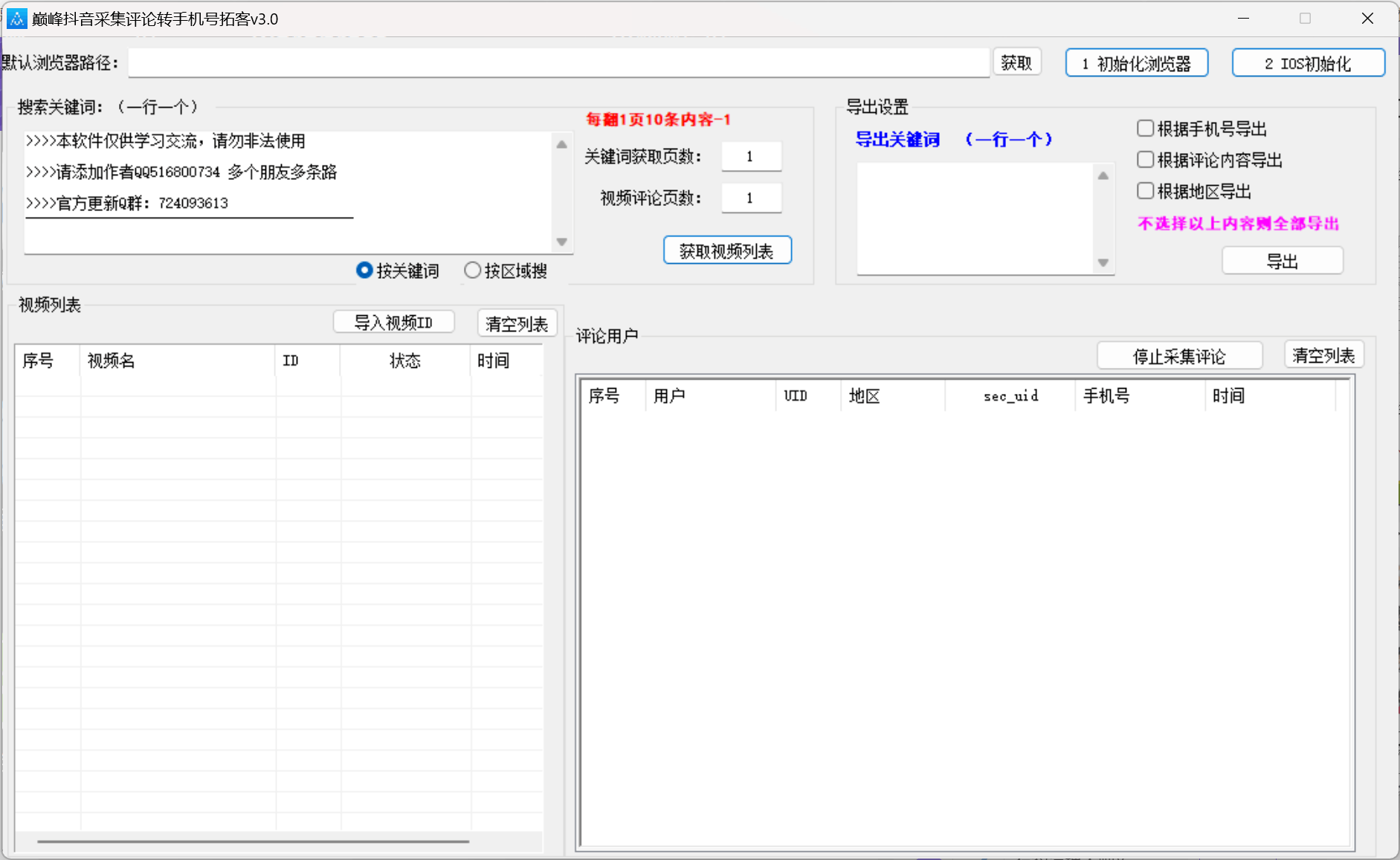Click 清空列表 in the 视频列表 panel
Screen dimensions: 1400x860
coord(517,323)
